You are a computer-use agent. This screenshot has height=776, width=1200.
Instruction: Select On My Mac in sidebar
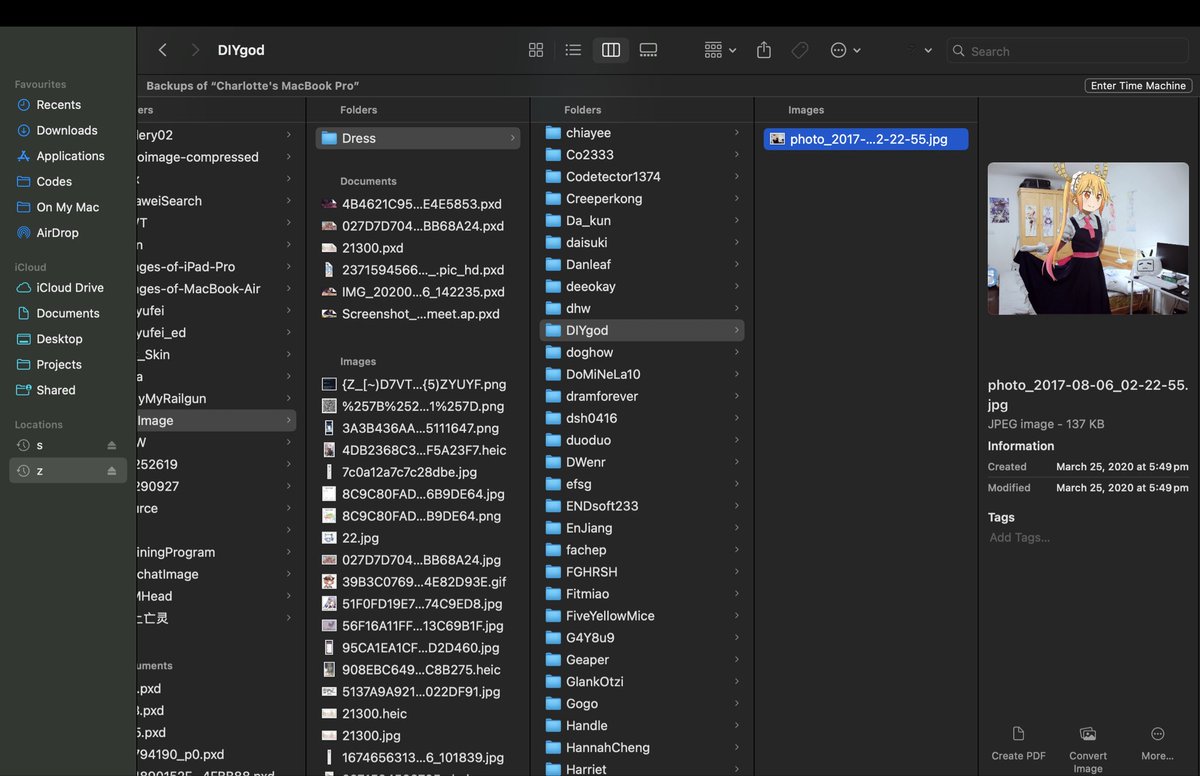[68, 208]
